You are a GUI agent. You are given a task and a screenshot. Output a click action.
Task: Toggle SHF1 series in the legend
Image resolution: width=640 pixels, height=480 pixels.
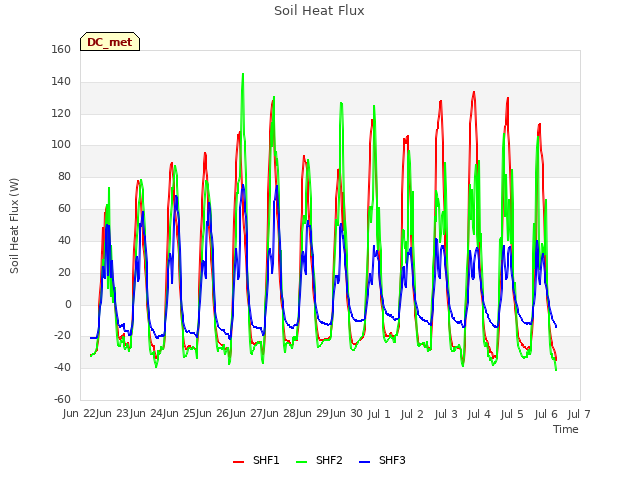256,460
